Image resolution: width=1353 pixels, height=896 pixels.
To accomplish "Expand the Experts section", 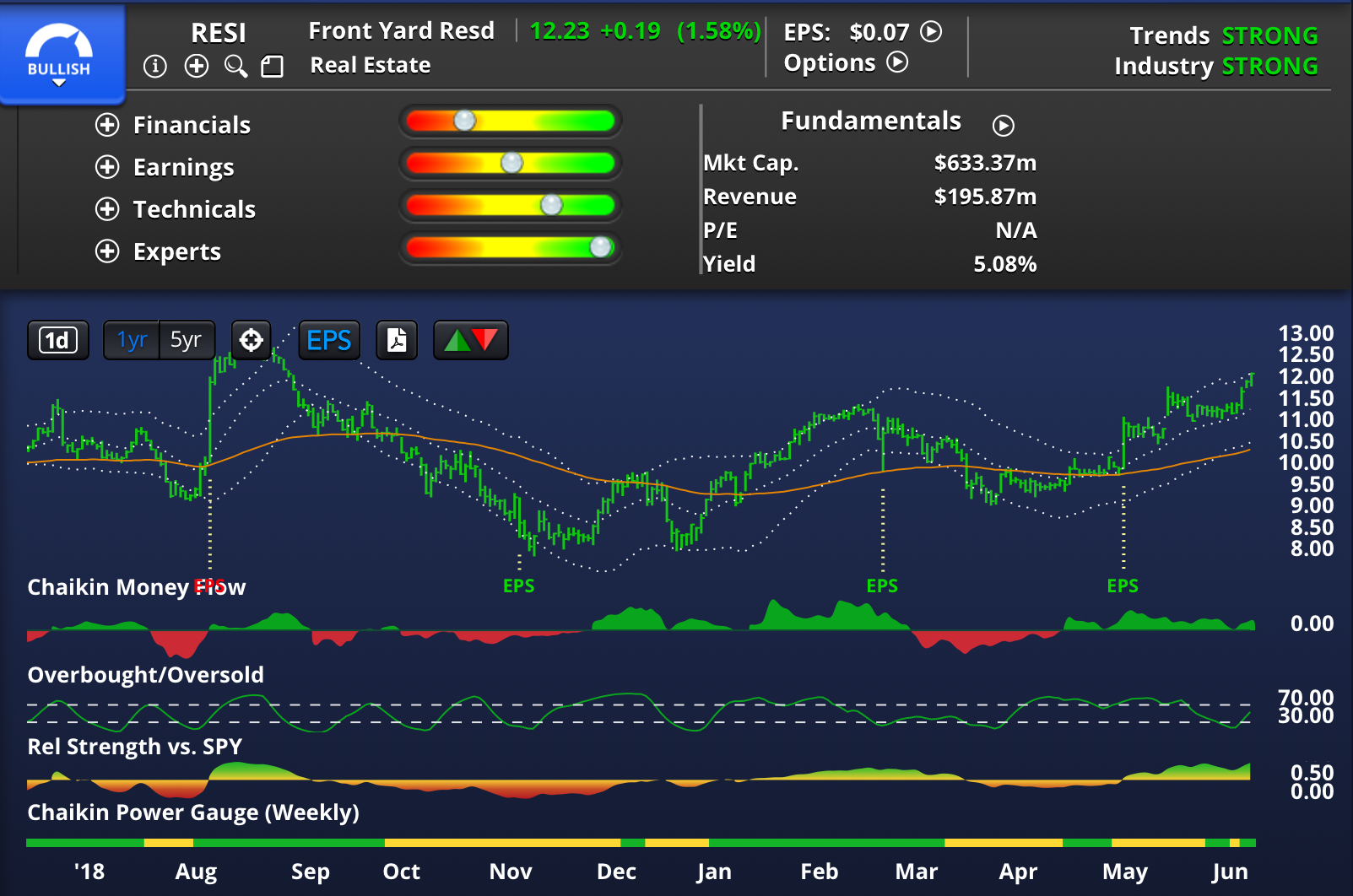I will tap(107, 251).
